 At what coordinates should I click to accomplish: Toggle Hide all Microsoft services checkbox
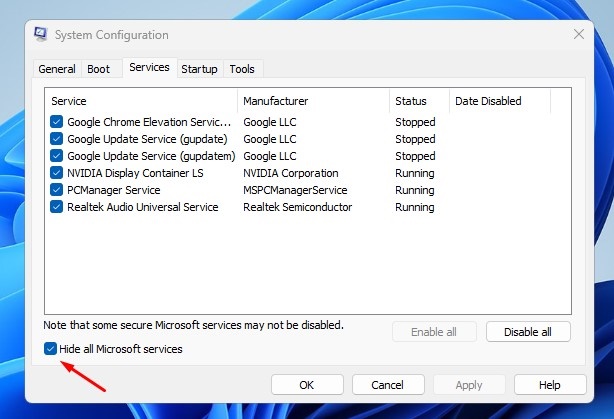[x=51, y=349]
